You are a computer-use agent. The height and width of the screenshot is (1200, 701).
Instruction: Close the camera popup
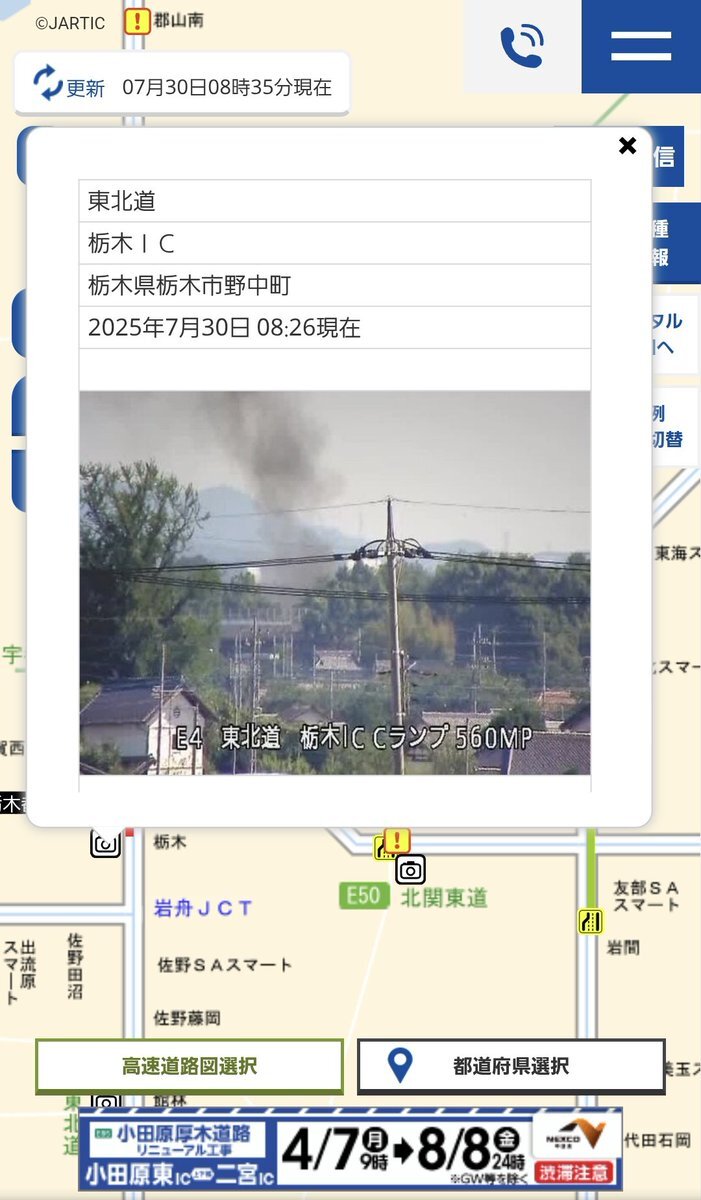coord(627,146)
